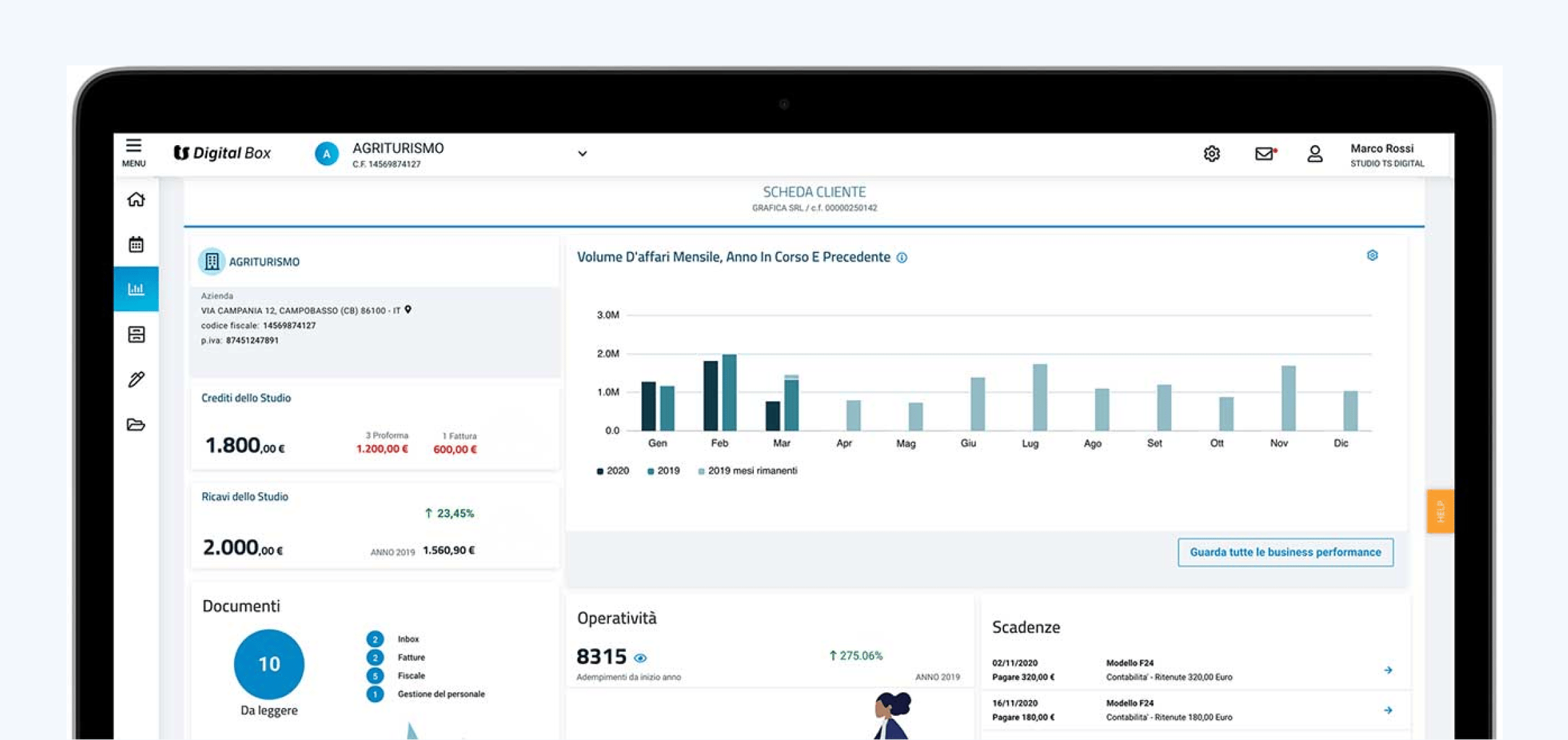The height and width of the screenshot is (740, 1568).
Task: Open the orange HELP tab
Action: [1440, 511]
